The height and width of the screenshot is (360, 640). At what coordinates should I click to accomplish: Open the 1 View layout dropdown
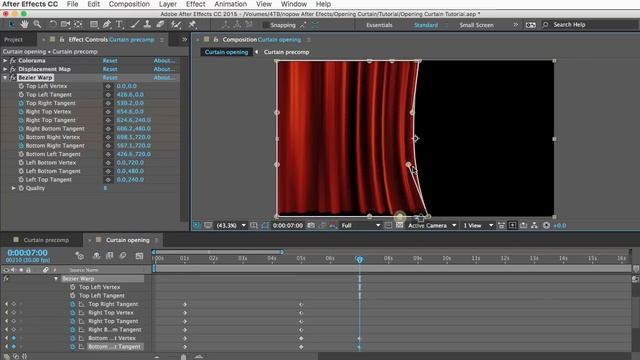[x=478, y=225]
